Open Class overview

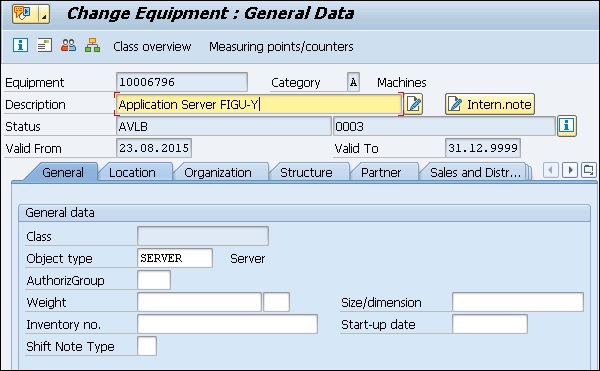[152, 47]
